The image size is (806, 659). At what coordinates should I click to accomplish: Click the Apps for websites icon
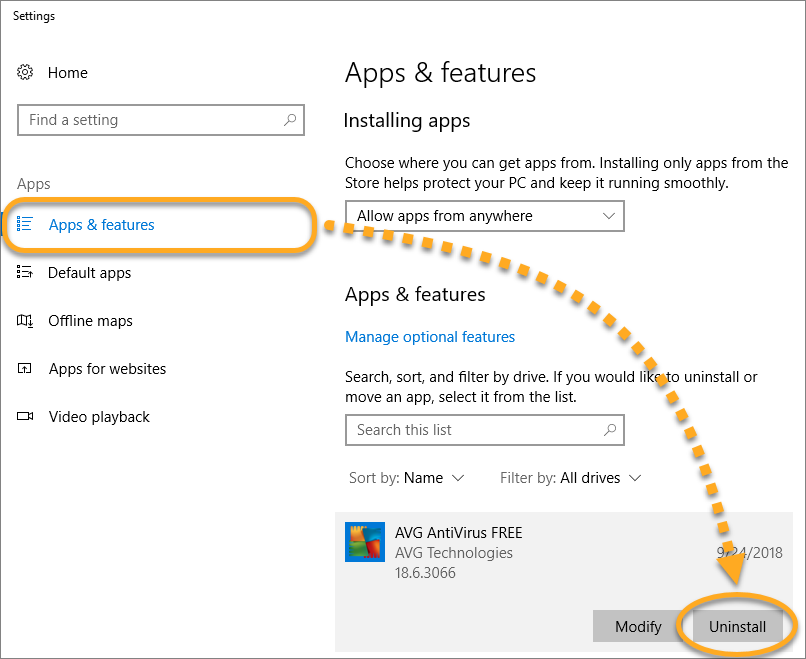25,369
